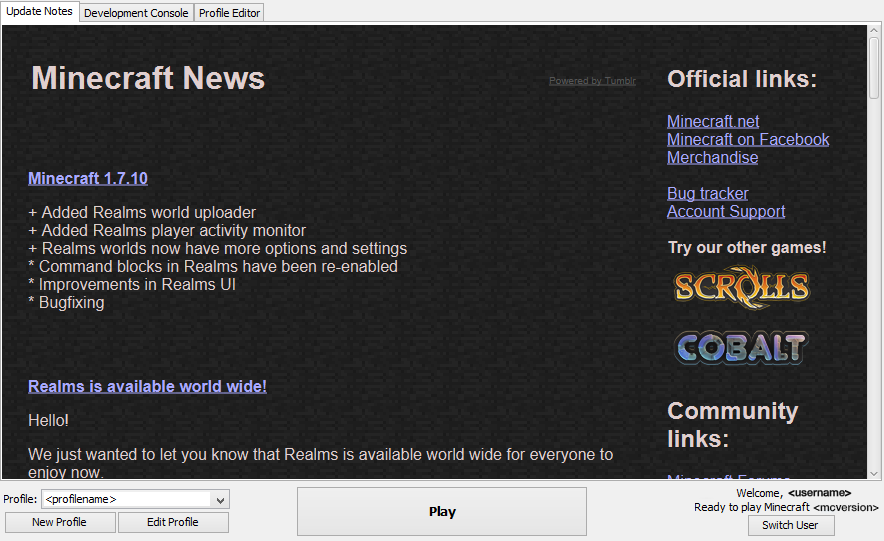Open the Account Support link
884x541 pixels.
coord(726,211)
